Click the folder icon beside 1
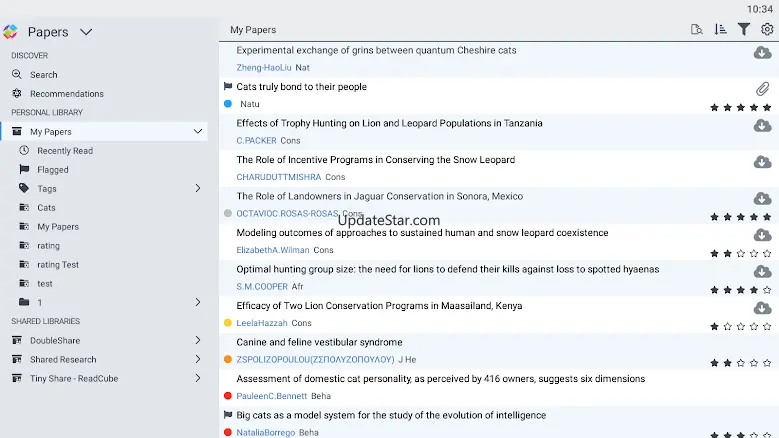The image size is (779, 438). (24, 301)
